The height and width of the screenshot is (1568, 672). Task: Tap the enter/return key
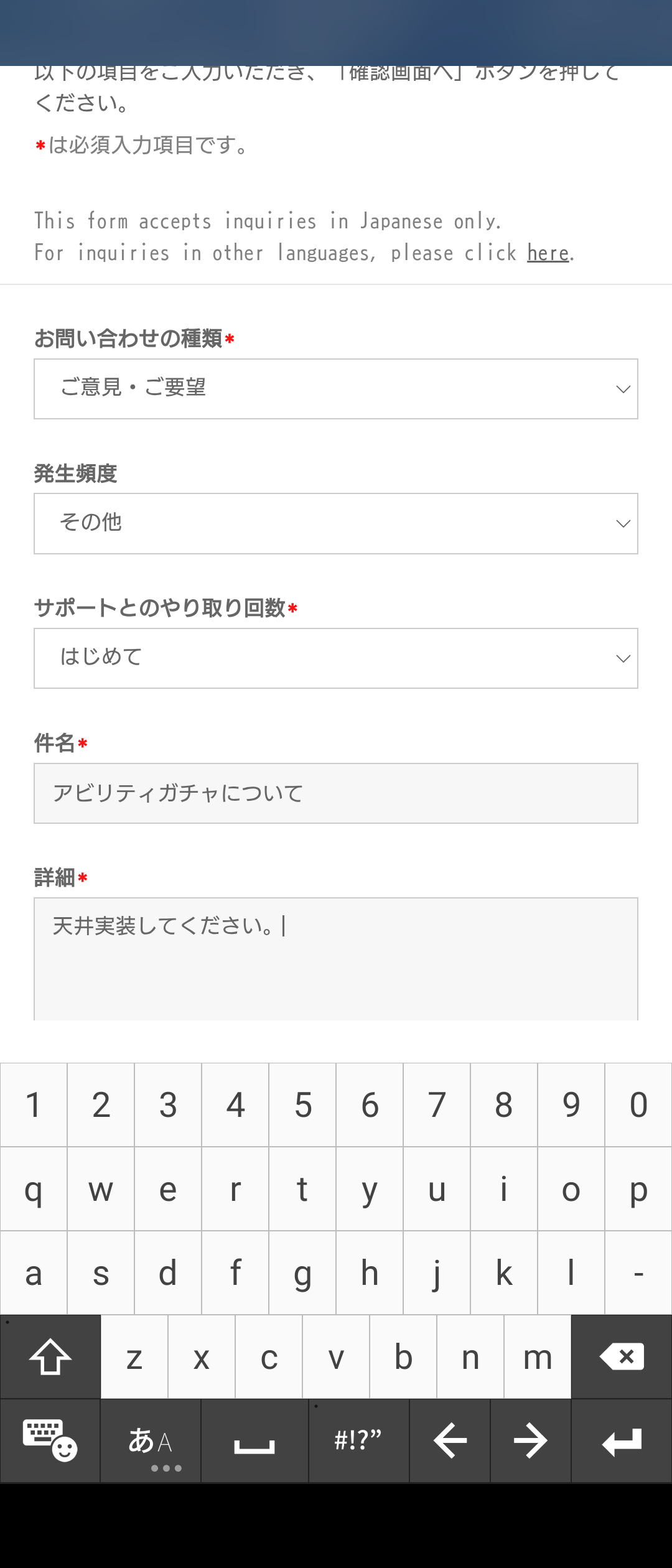[621, 1441]
